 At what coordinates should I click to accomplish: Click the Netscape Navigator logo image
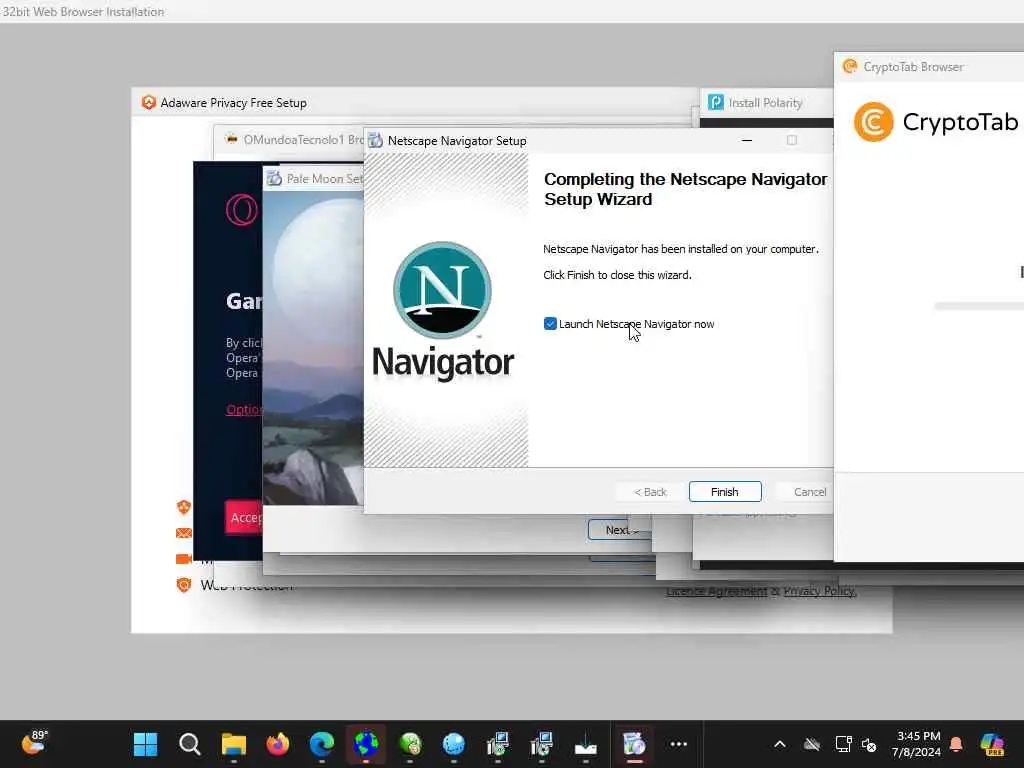click(443, 290)
